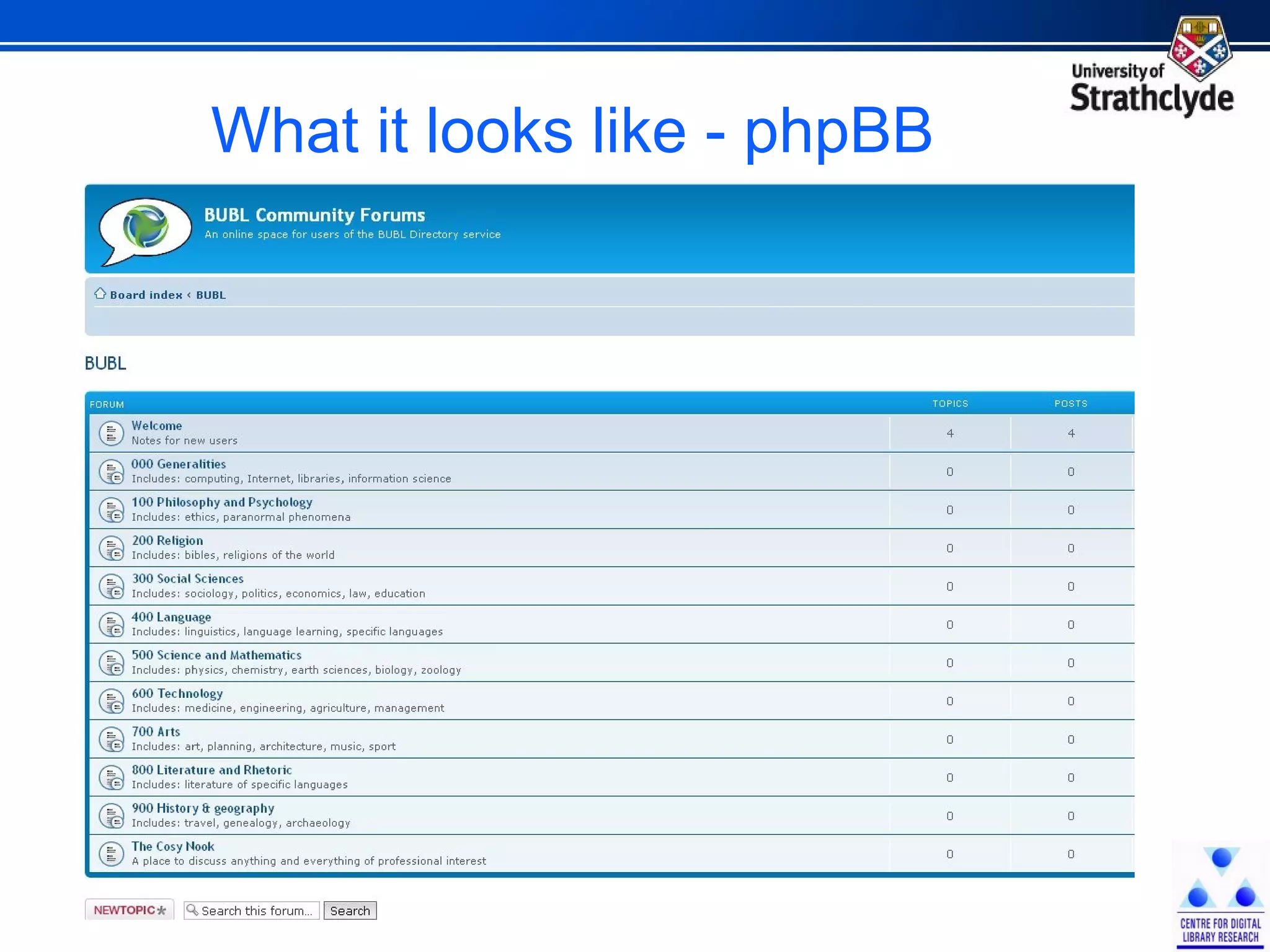The image size is (1270, 952).
Task: Click the Centre for Digital Library Research logo
Action: click(x=1220, y=896)
